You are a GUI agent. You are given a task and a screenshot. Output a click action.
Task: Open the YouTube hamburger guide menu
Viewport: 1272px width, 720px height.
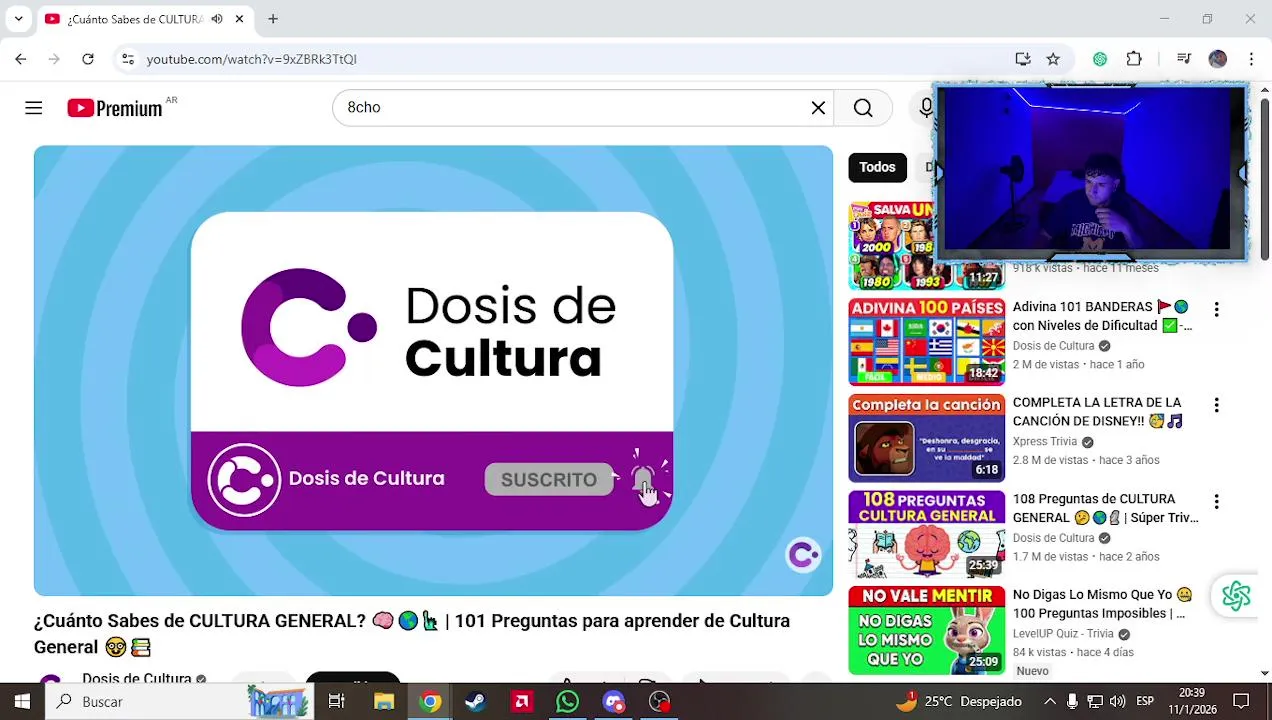(34, 108)
